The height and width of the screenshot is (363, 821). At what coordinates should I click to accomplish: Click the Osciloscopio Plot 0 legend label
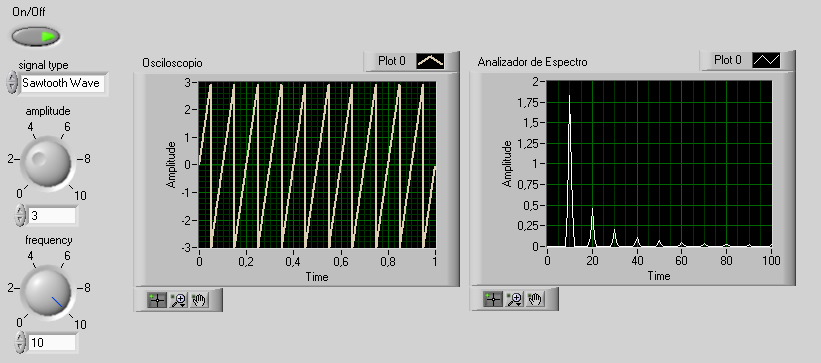click(392, 61)
